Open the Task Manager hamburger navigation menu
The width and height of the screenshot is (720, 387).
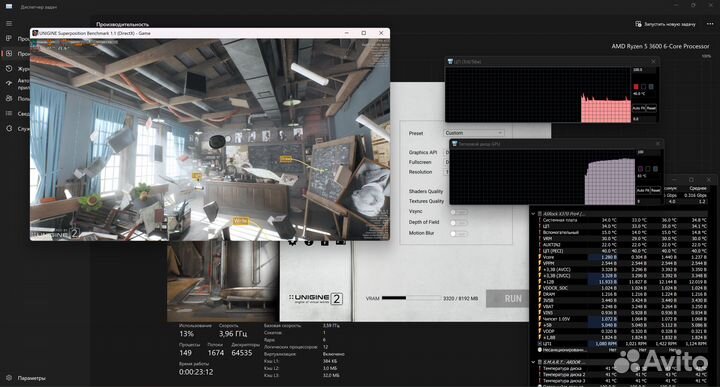click(x=9, y=23)
